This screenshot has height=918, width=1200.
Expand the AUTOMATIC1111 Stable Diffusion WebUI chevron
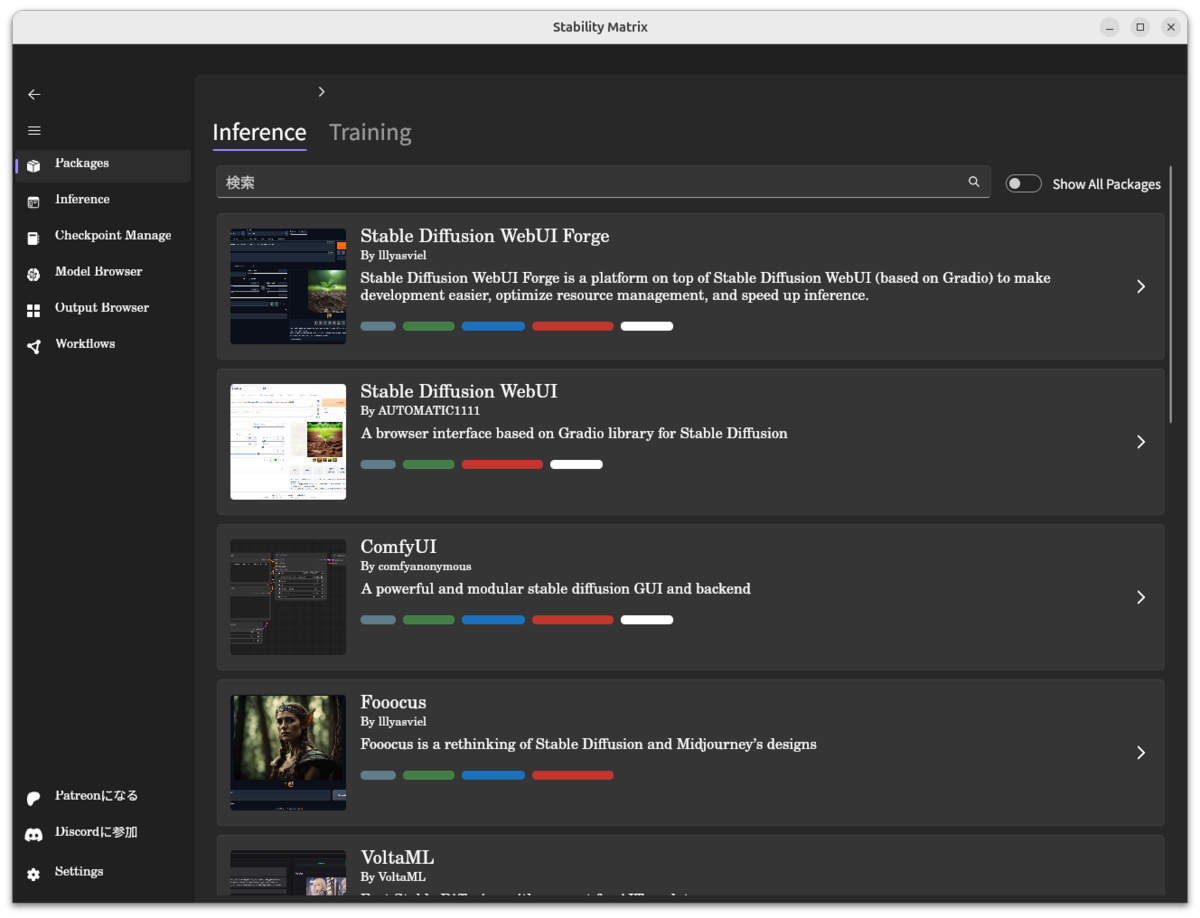[1141, 442]
